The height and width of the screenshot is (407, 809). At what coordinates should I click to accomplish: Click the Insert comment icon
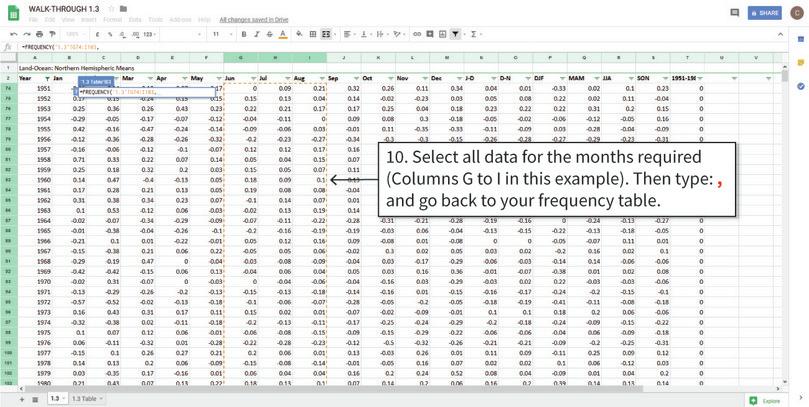point(430,34)
